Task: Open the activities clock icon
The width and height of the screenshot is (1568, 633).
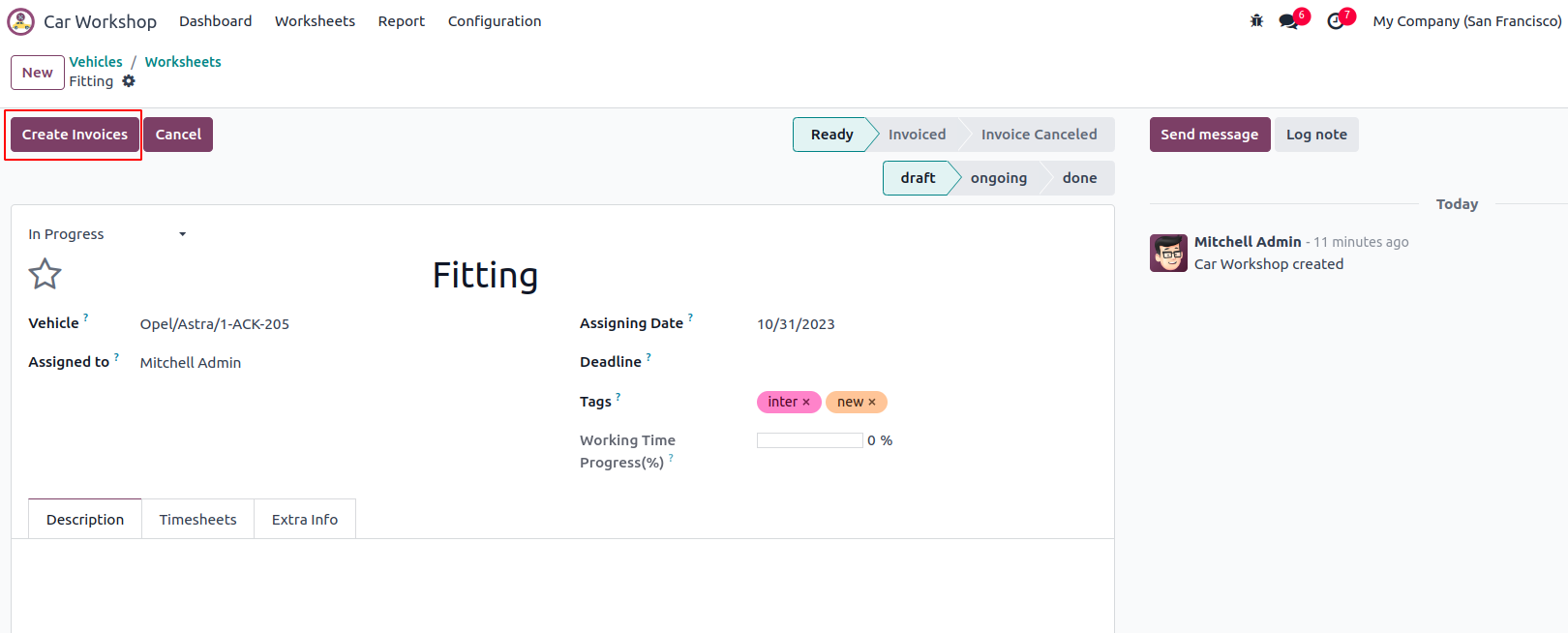Action: 1336,21
